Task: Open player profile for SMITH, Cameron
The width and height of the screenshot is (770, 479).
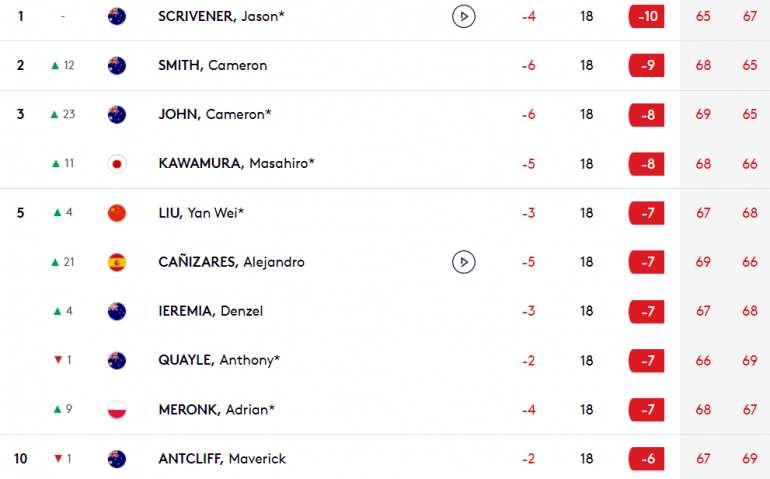Action: click(x=213, y=65)
